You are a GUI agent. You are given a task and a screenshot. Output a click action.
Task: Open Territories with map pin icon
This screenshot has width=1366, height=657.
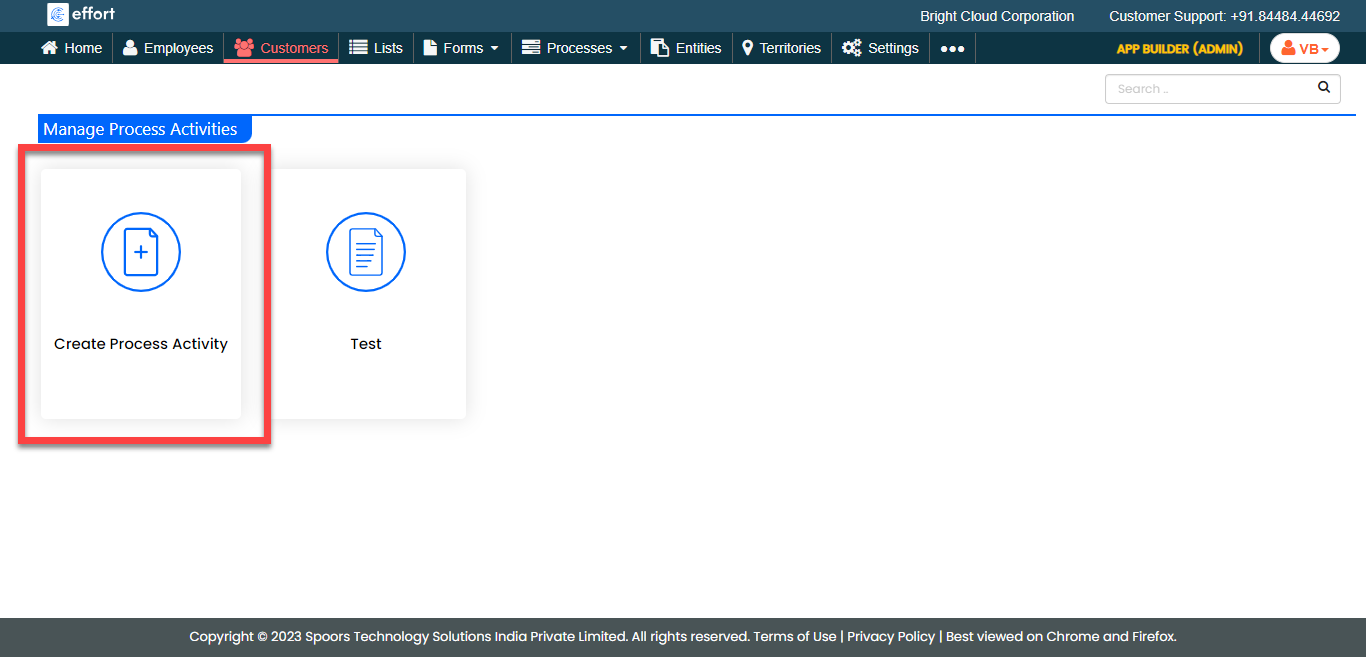[x=747, y=48]
